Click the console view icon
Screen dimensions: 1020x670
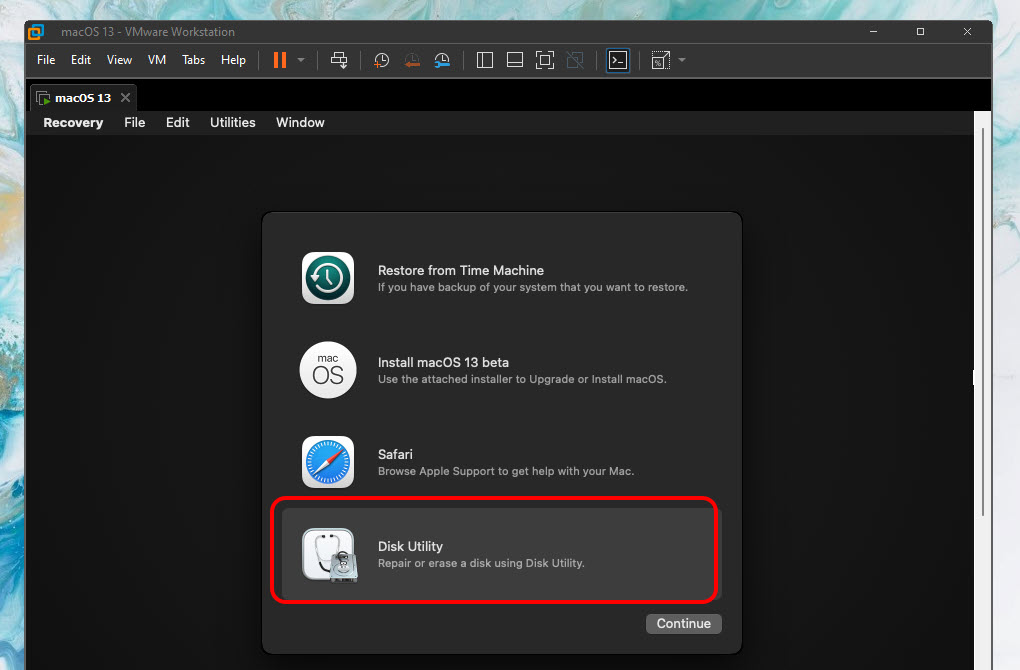[x=618, y=60]
